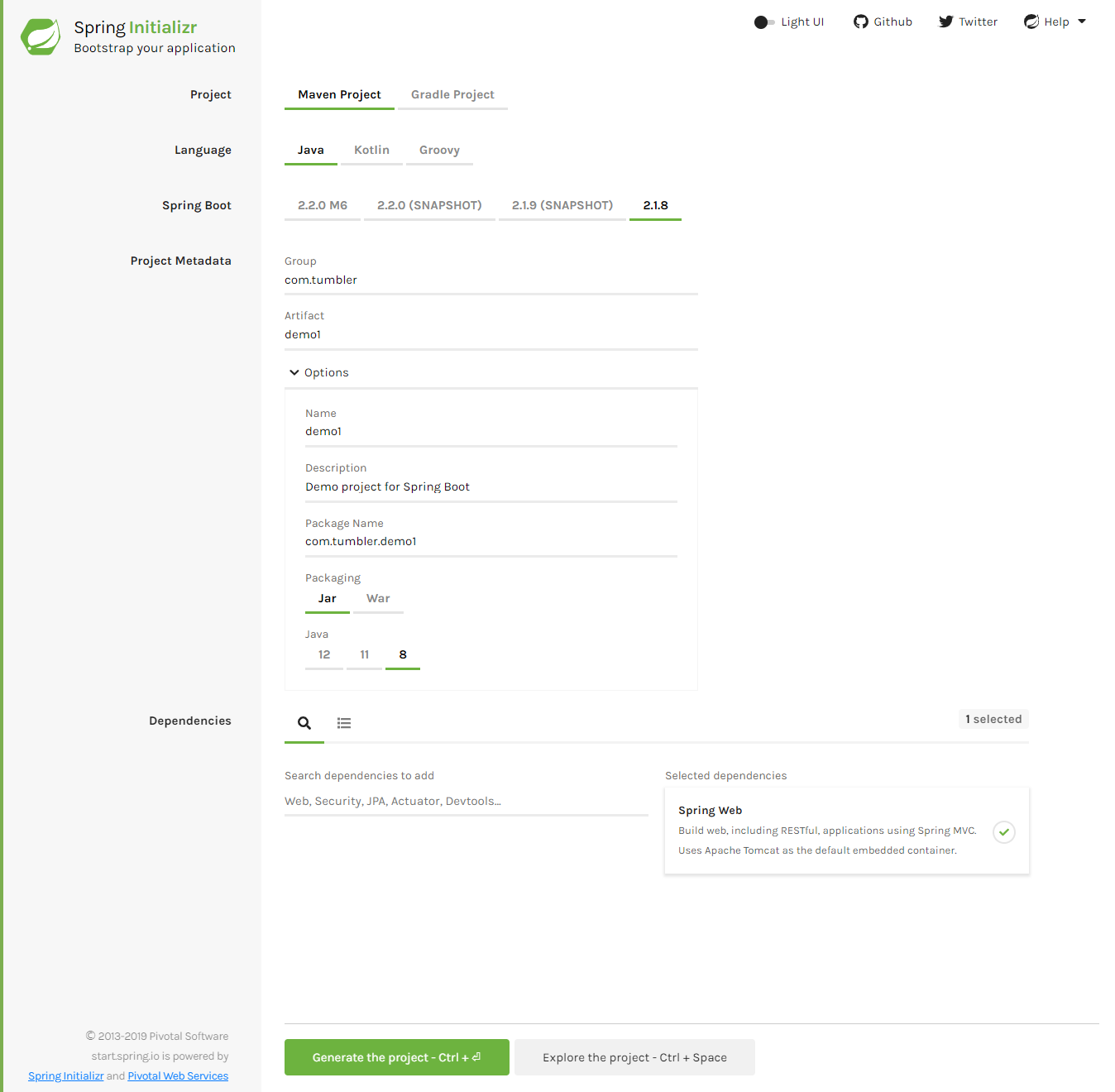Click the Help leaf icon
Viewport: 1115px width, 1092px height.
1031,22
